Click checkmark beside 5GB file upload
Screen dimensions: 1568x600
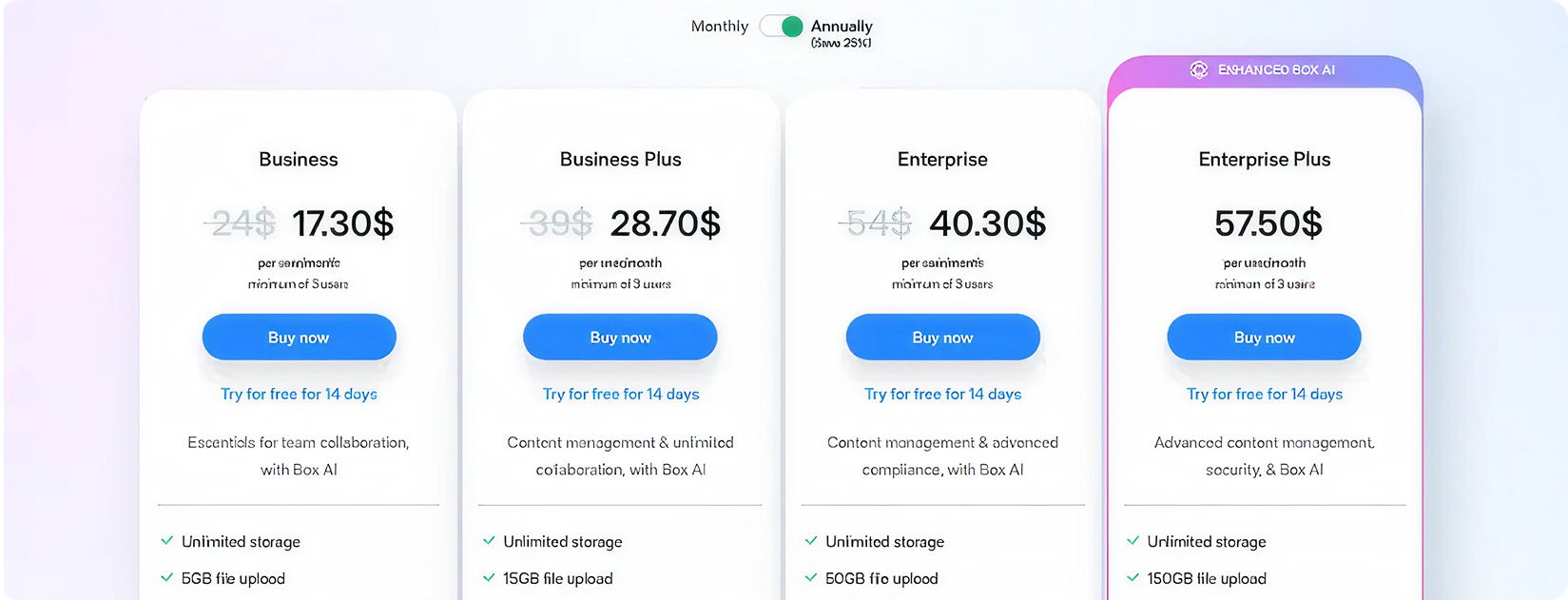[x=167, y=577]
